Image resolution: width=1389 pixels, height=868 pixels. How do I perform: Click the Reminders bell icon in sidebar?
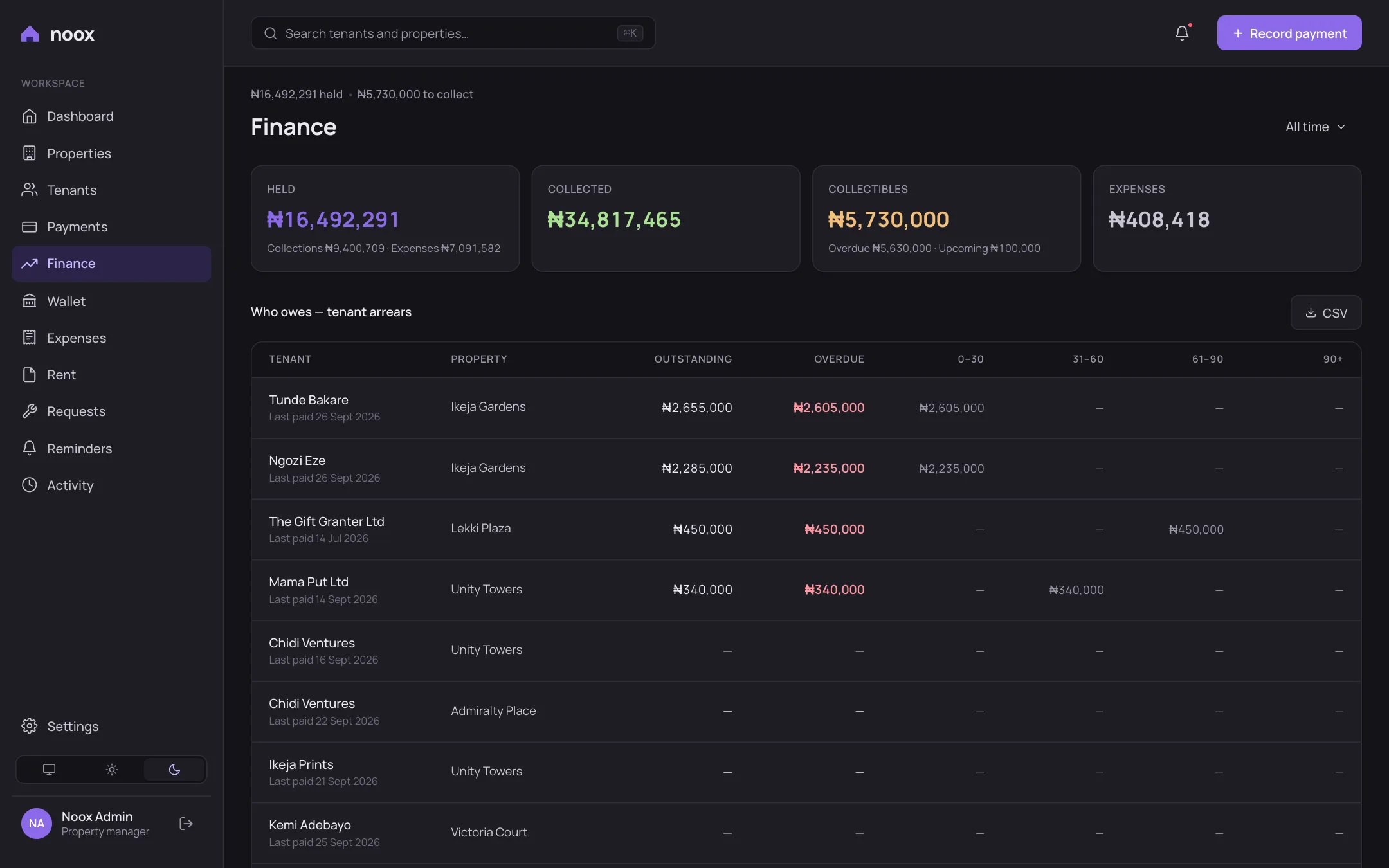(x=30, y=448)
